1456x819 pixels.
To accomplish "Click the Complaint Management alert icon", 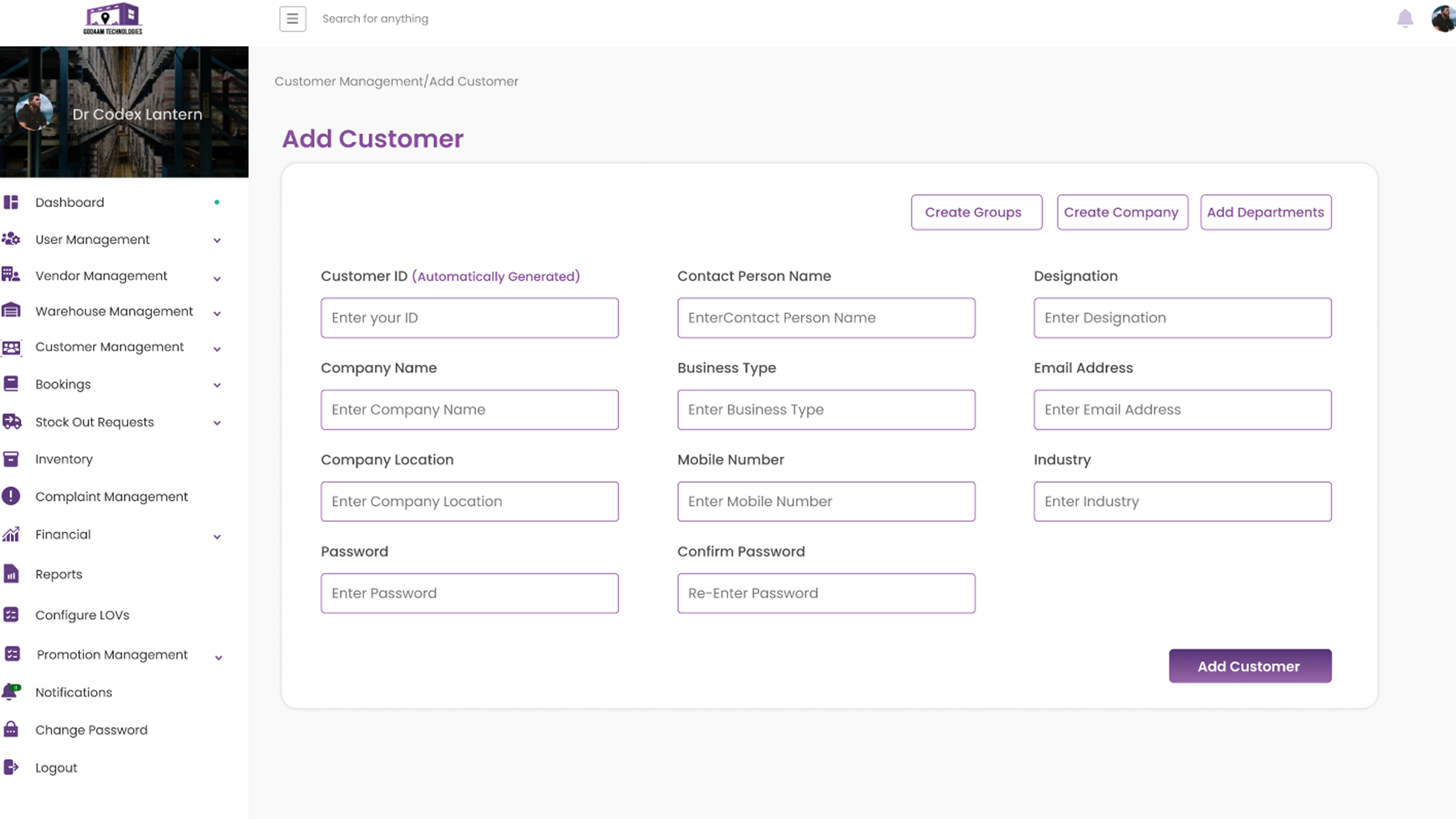I will pos(11,496).
